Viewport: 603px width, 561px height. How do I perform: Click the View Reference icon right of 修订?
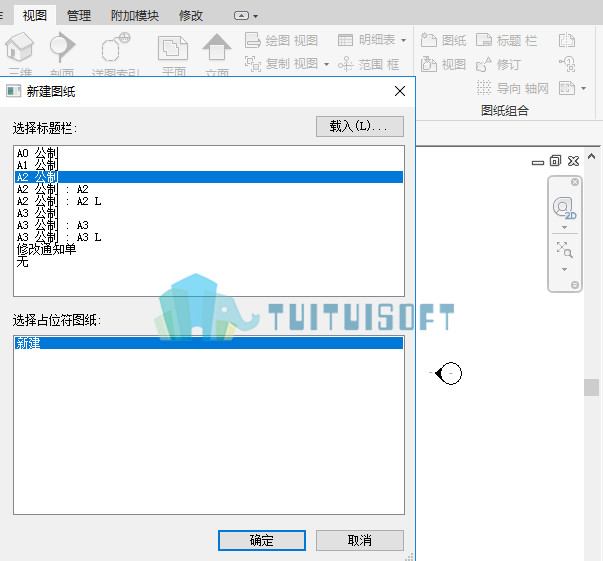coord(567,64)
